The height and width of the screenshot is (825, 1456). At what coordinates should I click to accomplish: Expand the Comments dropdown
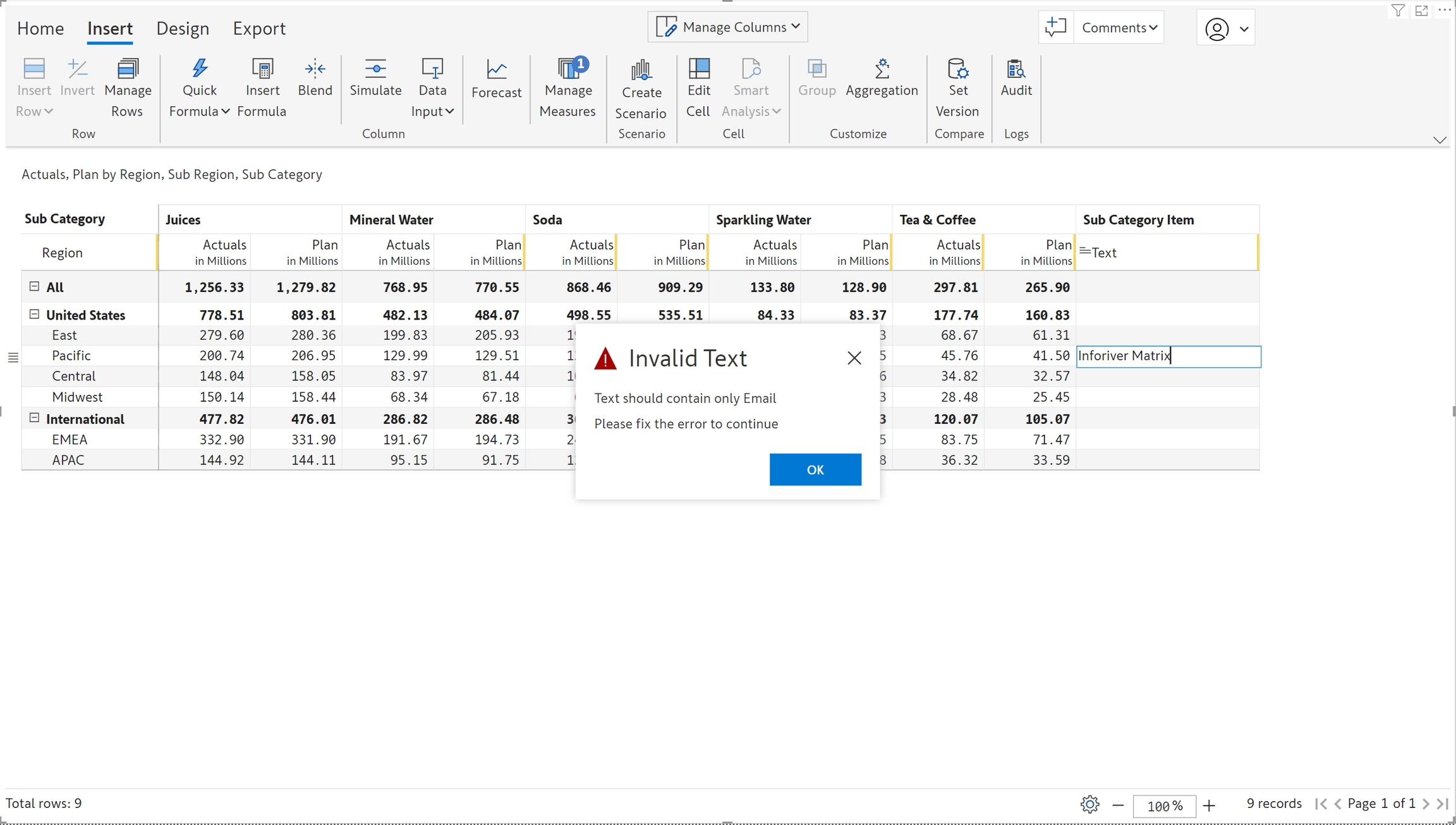click(x=1119, y=28)
